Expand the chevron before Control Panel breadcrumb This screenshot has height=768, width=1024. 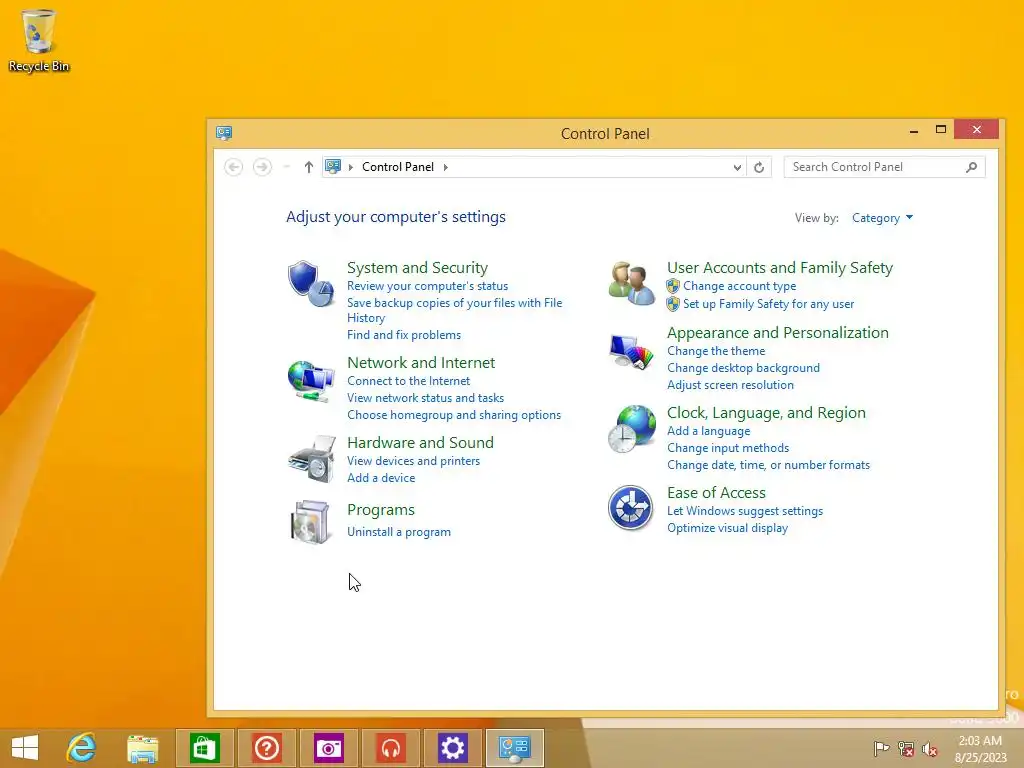tap(351, 167)
